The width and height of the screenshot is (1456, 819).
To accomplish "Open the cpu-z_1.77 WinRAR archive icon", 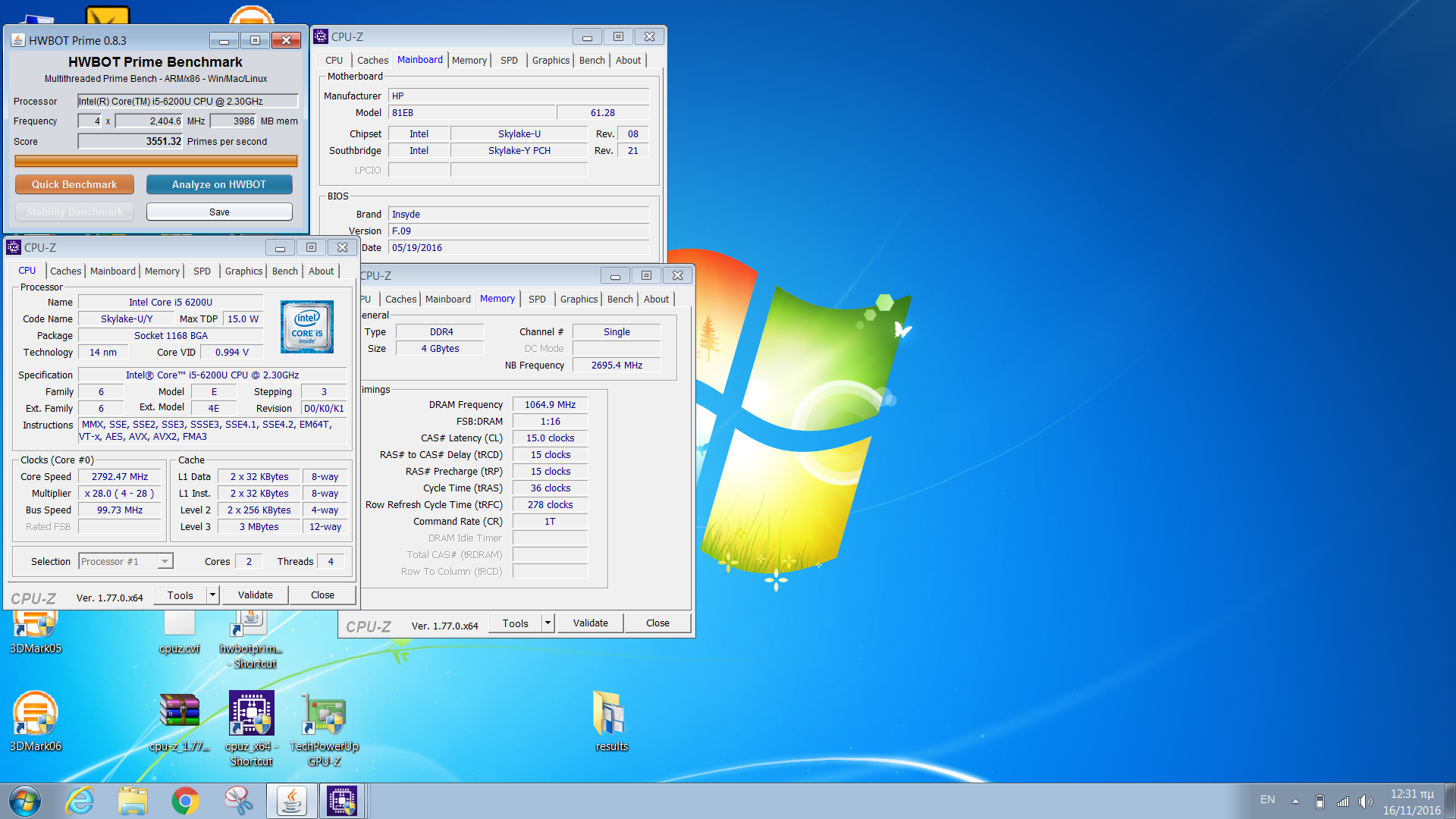I will coord(180,721).
